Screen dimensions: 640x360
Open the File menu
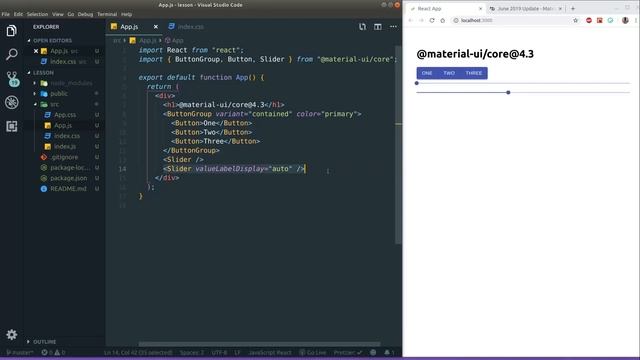point(6,14)
